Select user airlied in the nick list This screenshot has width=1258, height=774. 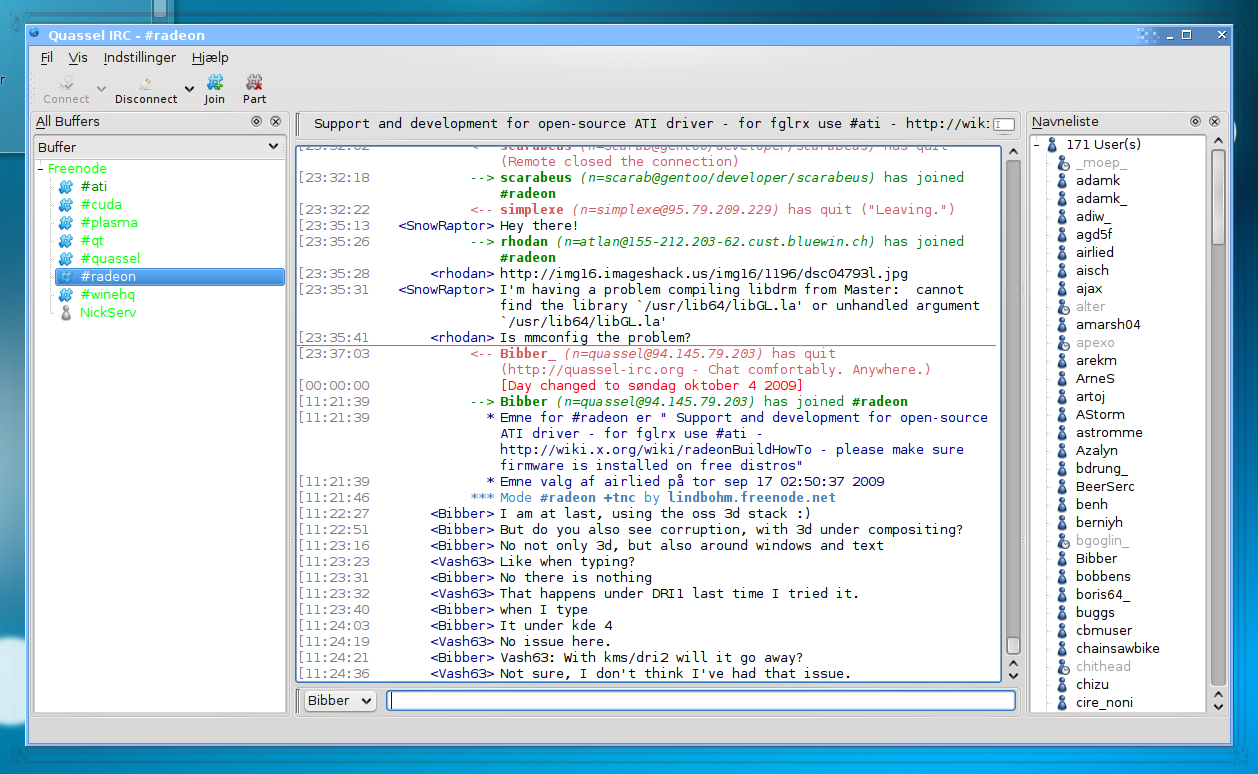point(1095,253)
